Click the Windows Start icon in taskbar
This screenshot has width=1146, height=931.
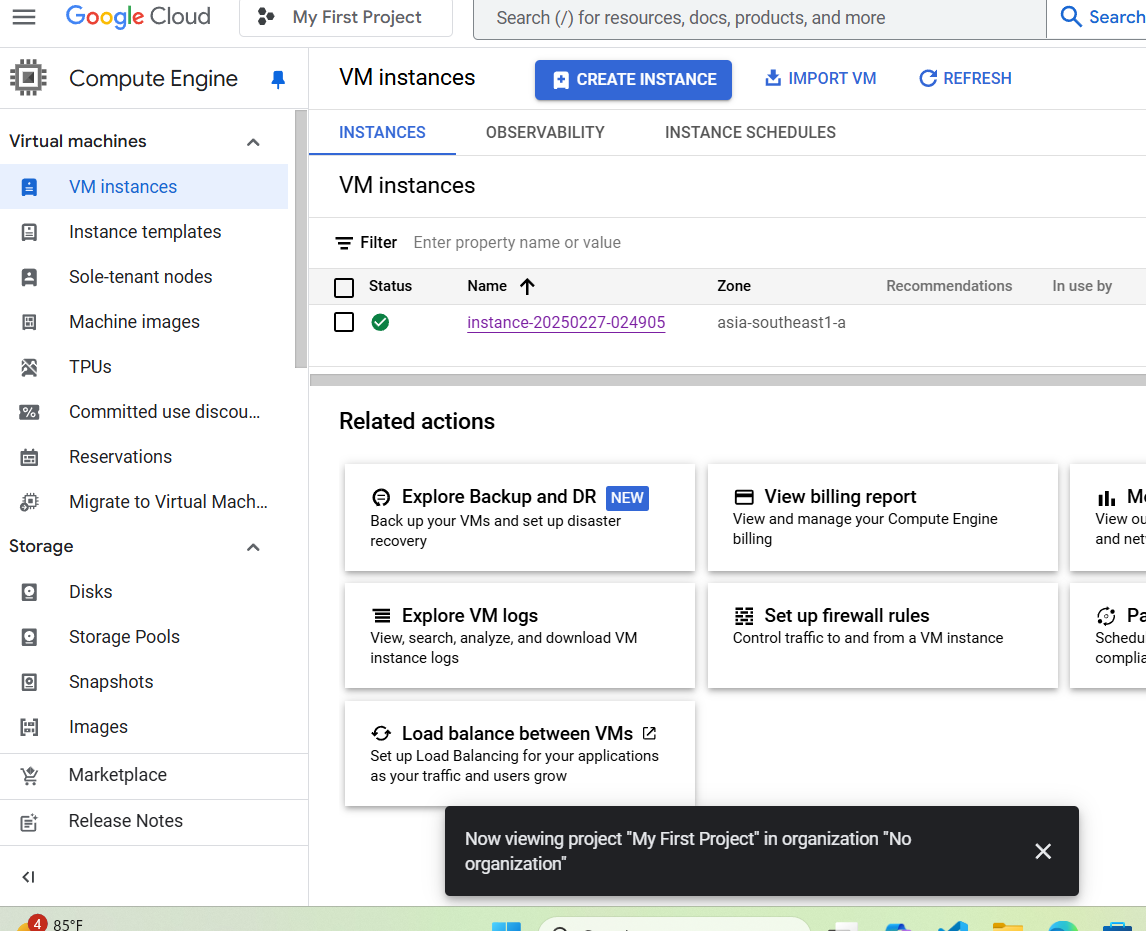(x=506, y=927)
